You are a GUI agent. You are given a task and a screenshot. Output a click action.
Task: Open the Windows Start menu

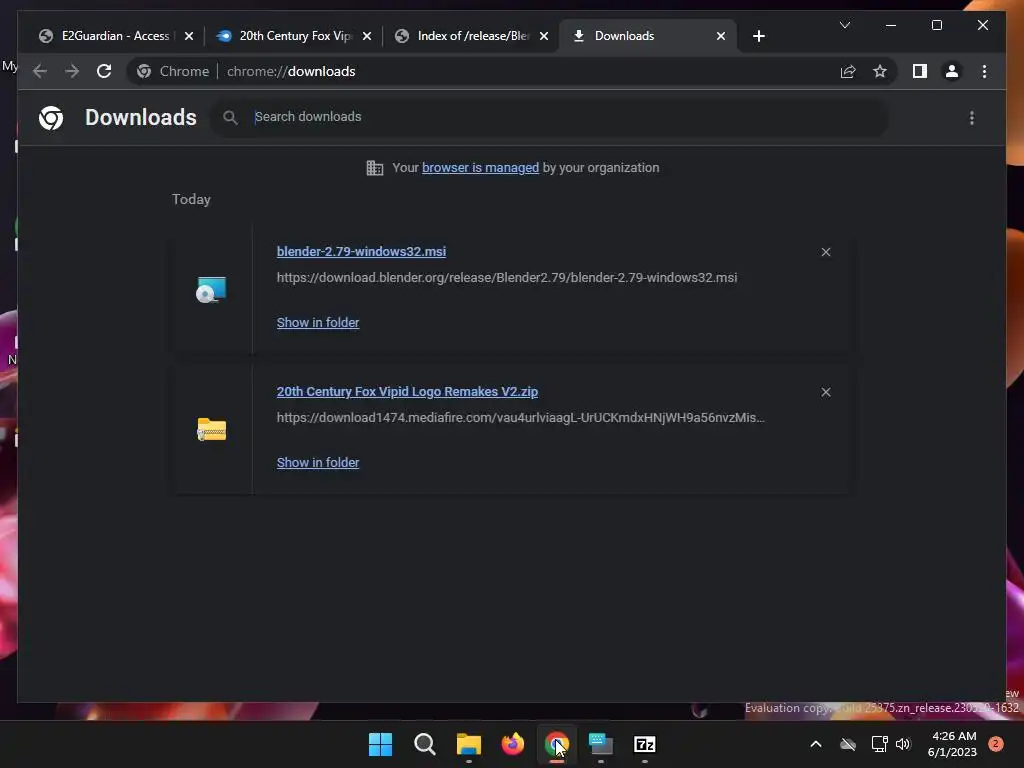[x=380, y=744]
